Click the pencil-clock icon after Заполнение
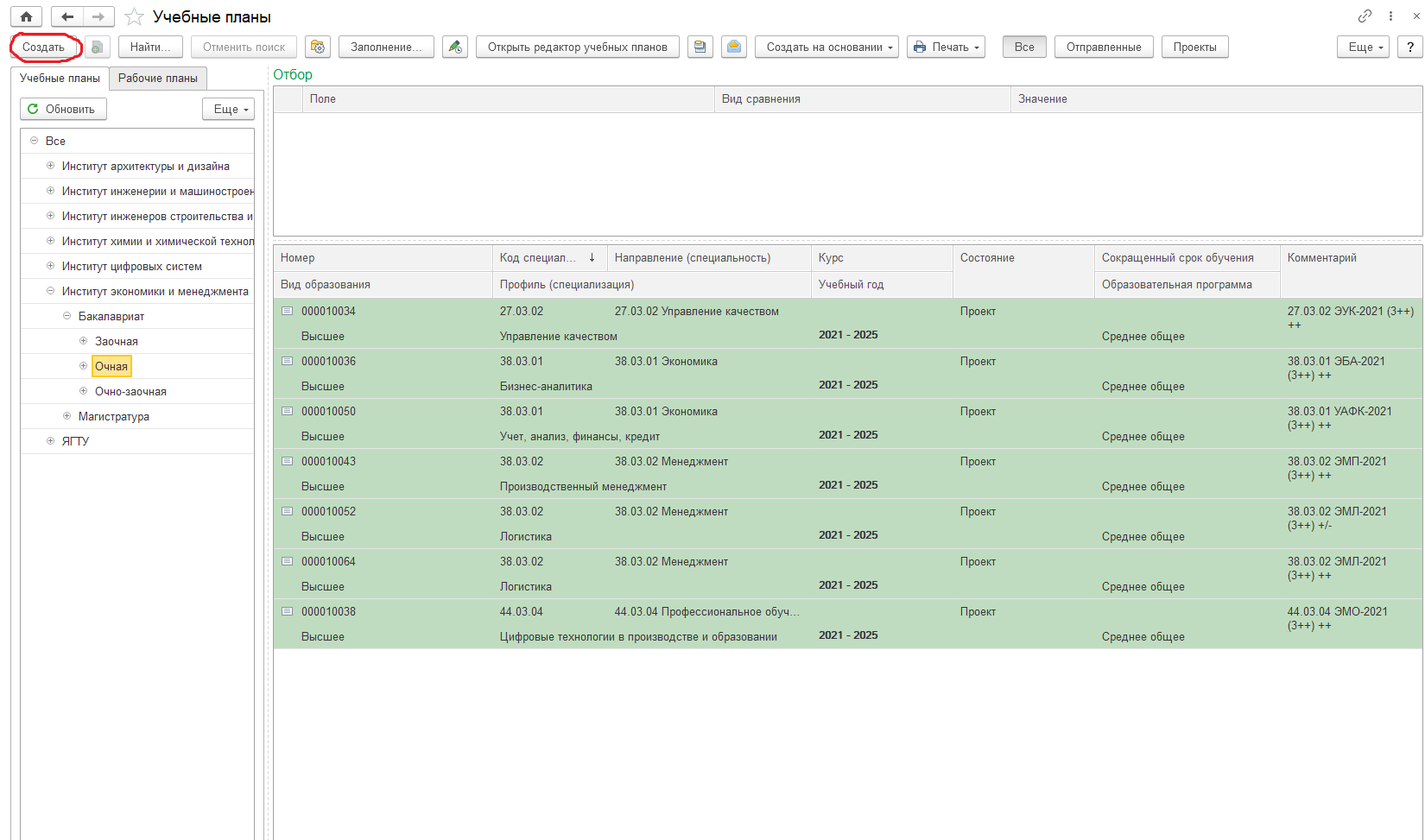 (x=455, y=47)
